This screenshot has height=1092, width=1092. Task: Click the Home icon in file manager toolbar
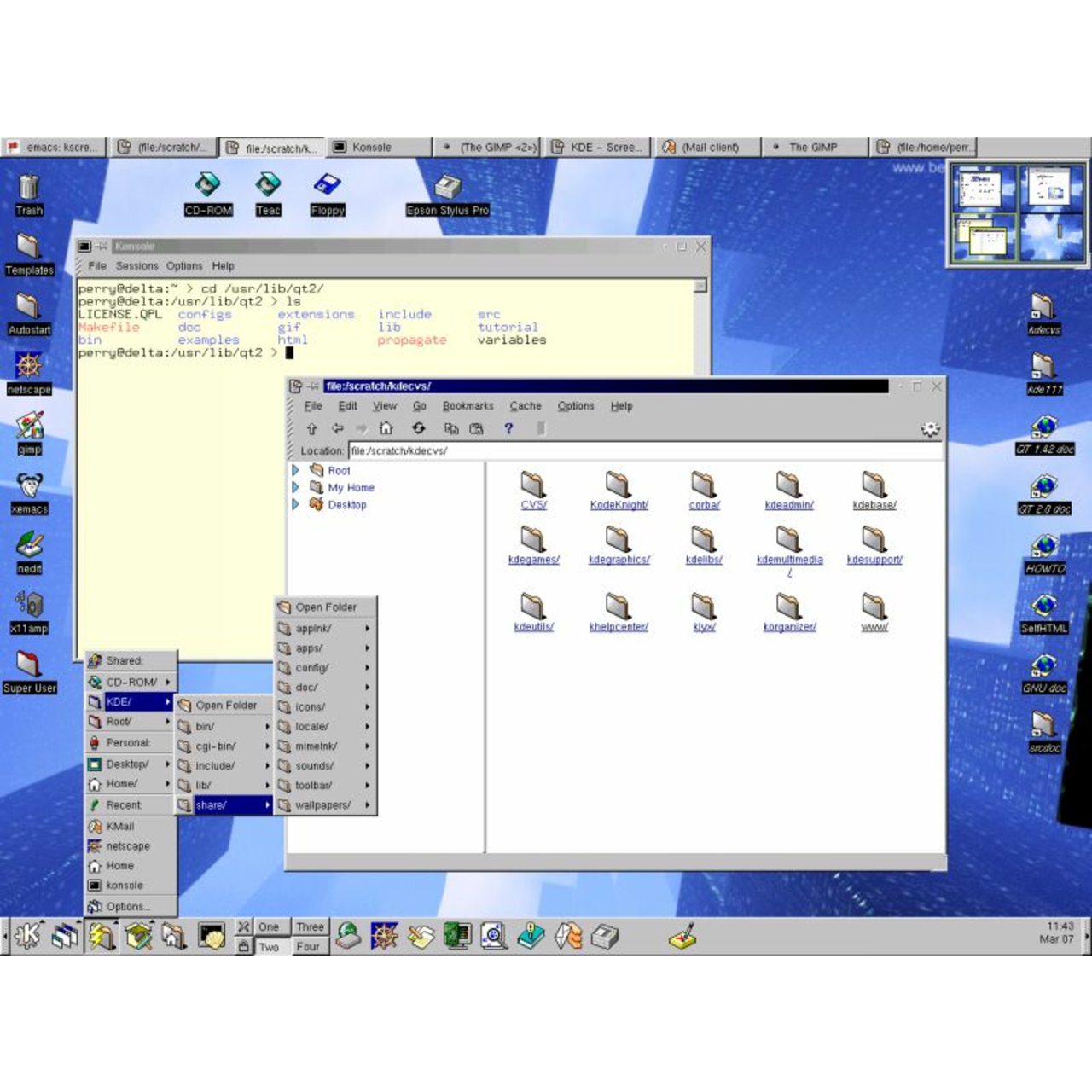(x=386, y=428)
